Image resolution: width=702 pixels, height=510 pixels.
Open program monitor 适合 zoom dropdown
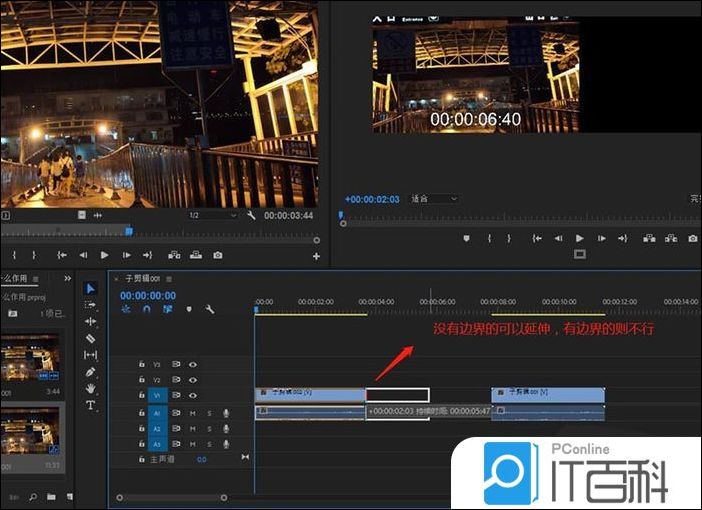(x=434, y=199)
